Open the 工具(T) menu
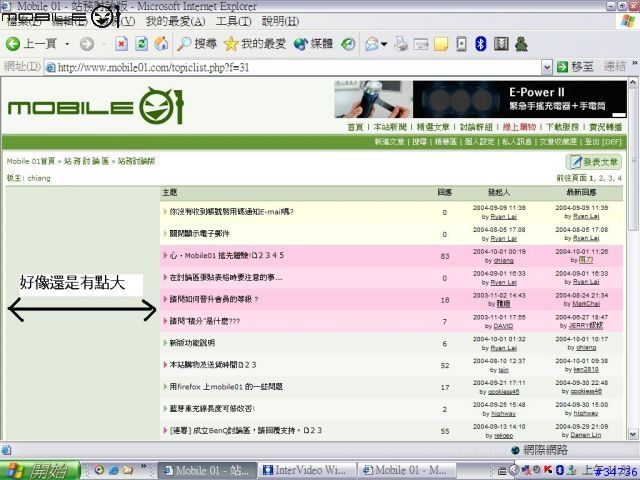 pos(233,21)
